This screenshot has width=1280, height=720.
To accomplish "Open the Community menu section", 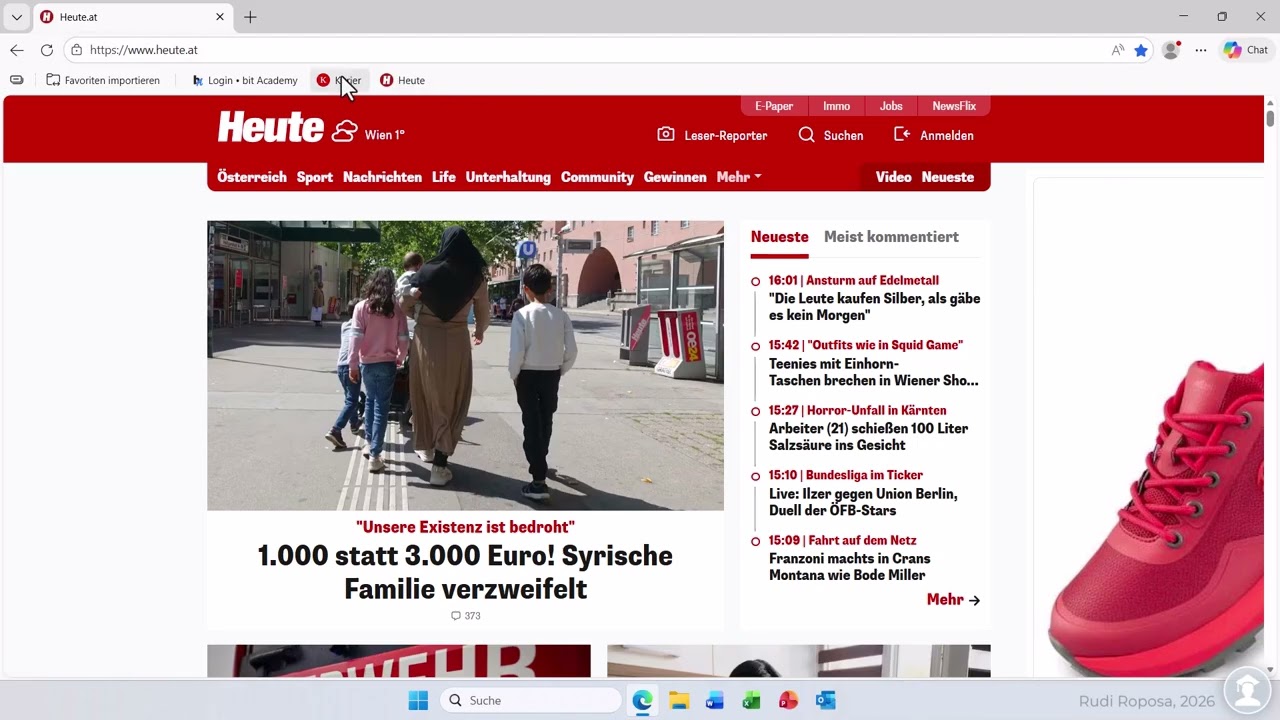I will 597,177.
